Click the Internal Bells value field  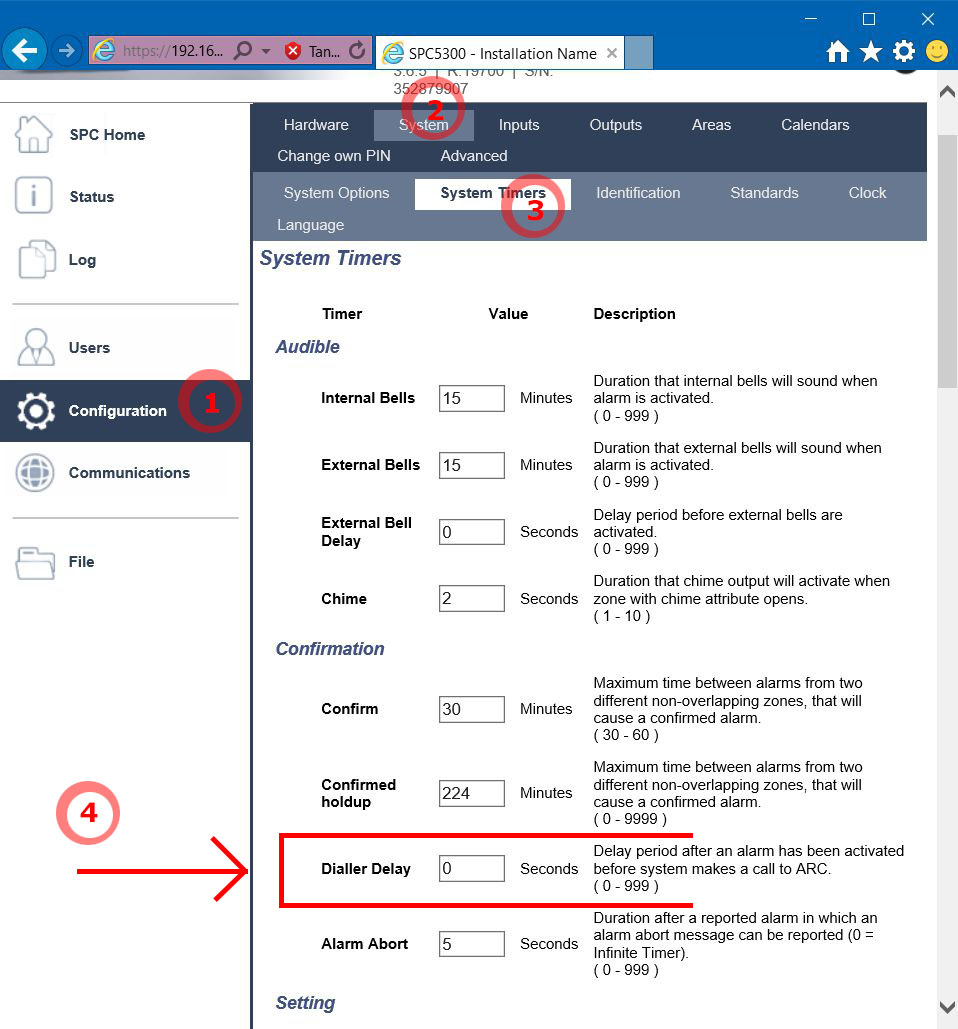point(471,398)
